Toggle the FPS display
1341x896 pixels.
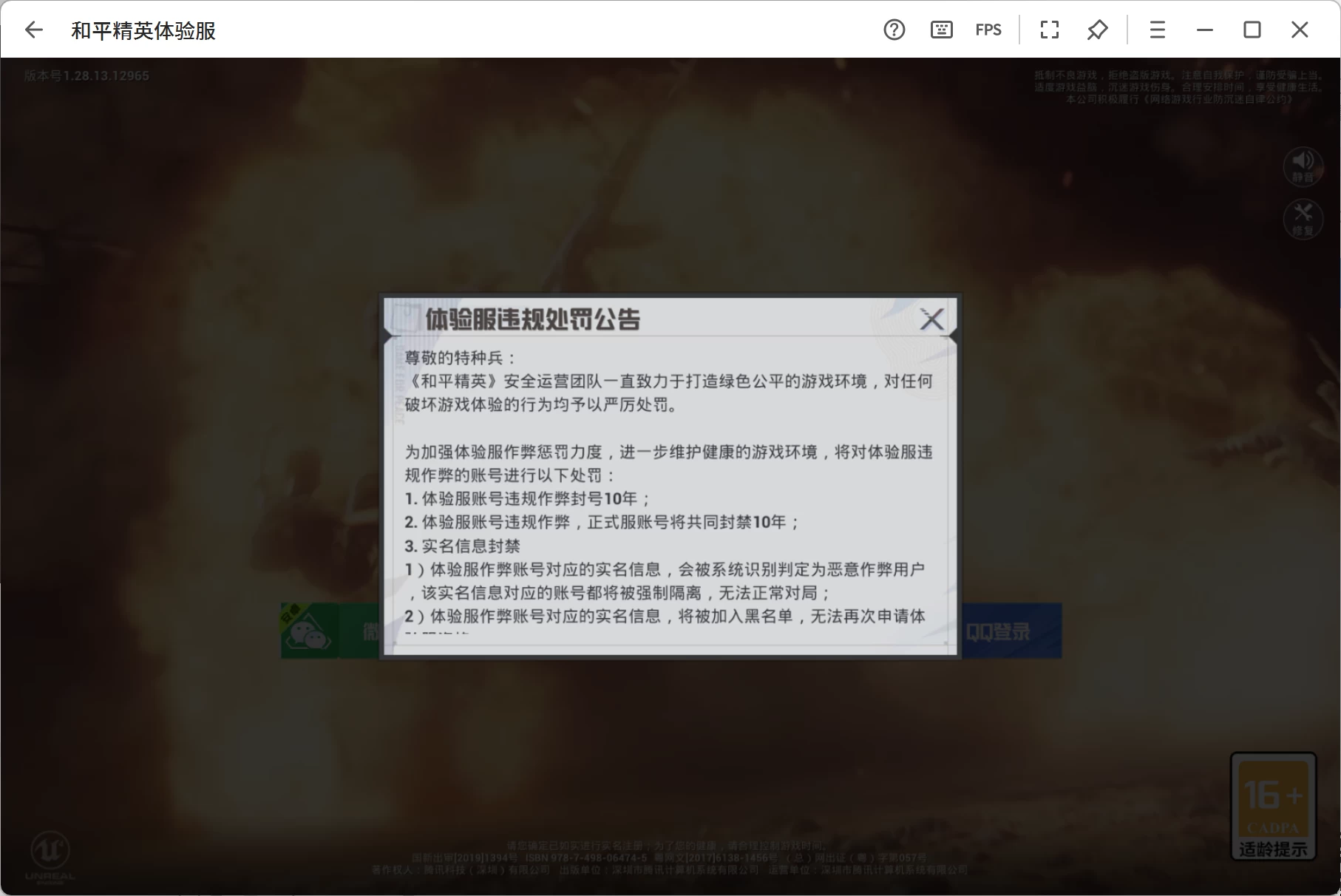click(x=988, y=30)
